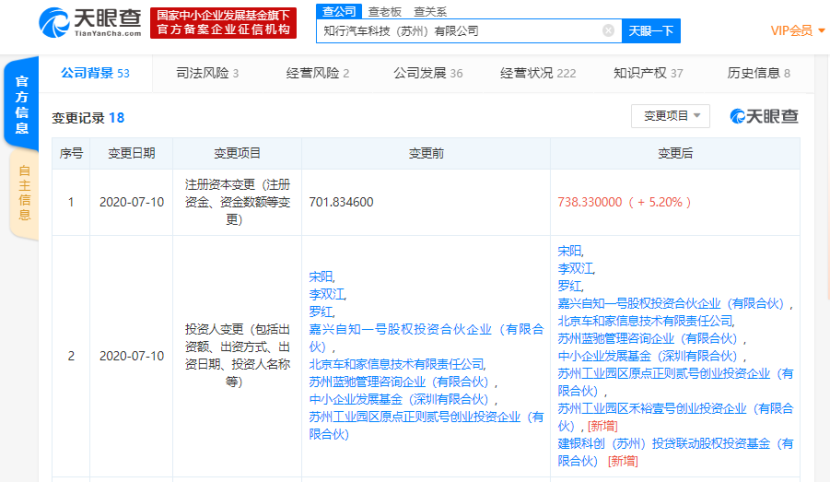Open investor link 宋阳 in 变更前 column
Image resolution: width=830 pixels, height=482 pixels.
(322, 276)
